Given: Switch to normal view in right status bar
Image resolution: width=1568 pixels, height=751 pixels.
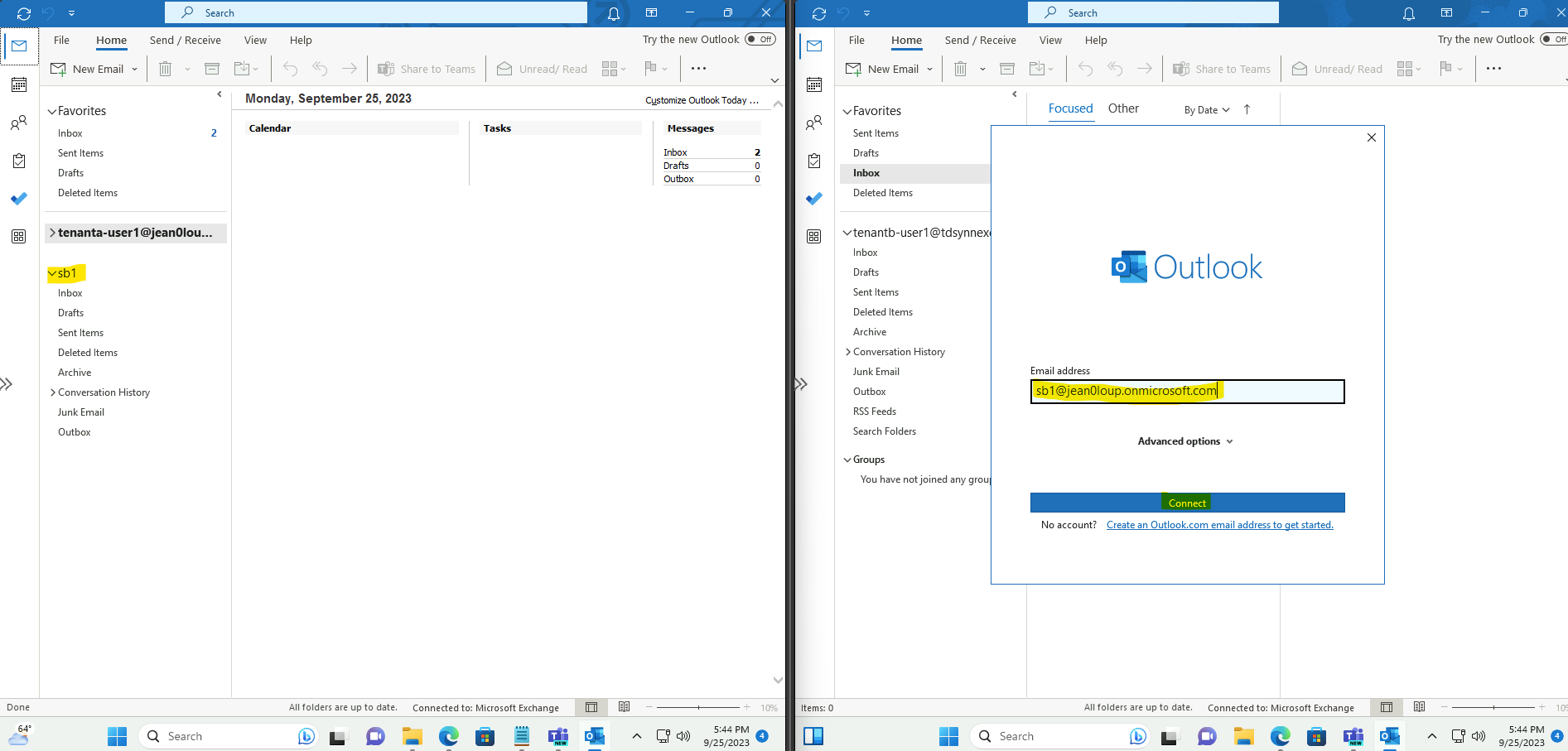Looking at the screenshot, I should [1387, 707].
